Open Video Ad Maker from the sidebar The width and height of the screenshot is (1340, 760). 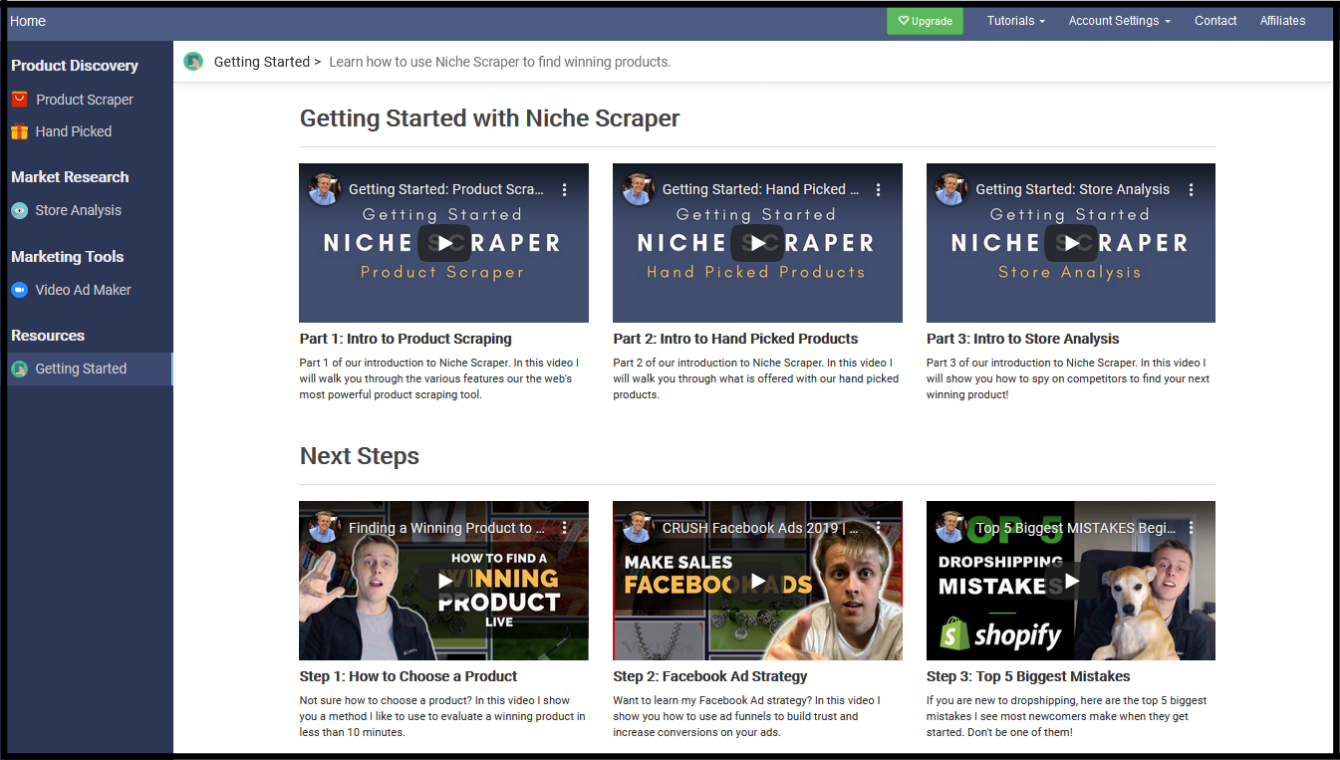pos(83,289)
